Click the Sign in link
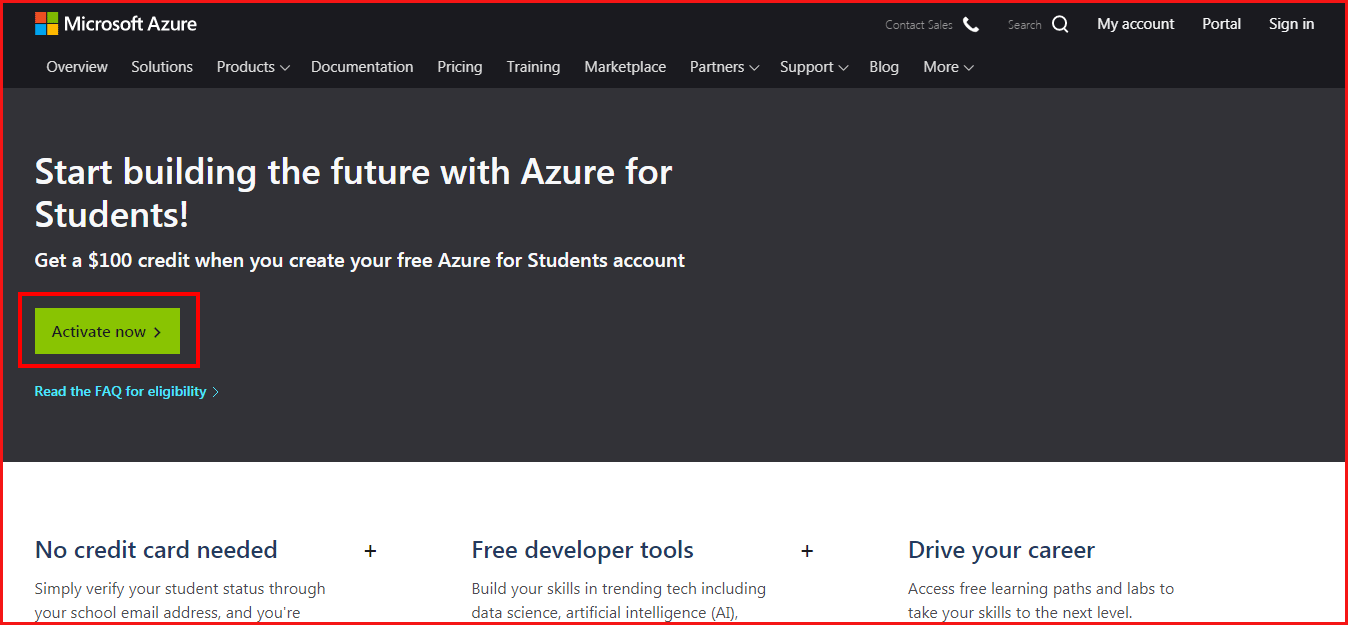 point(1291,24)
